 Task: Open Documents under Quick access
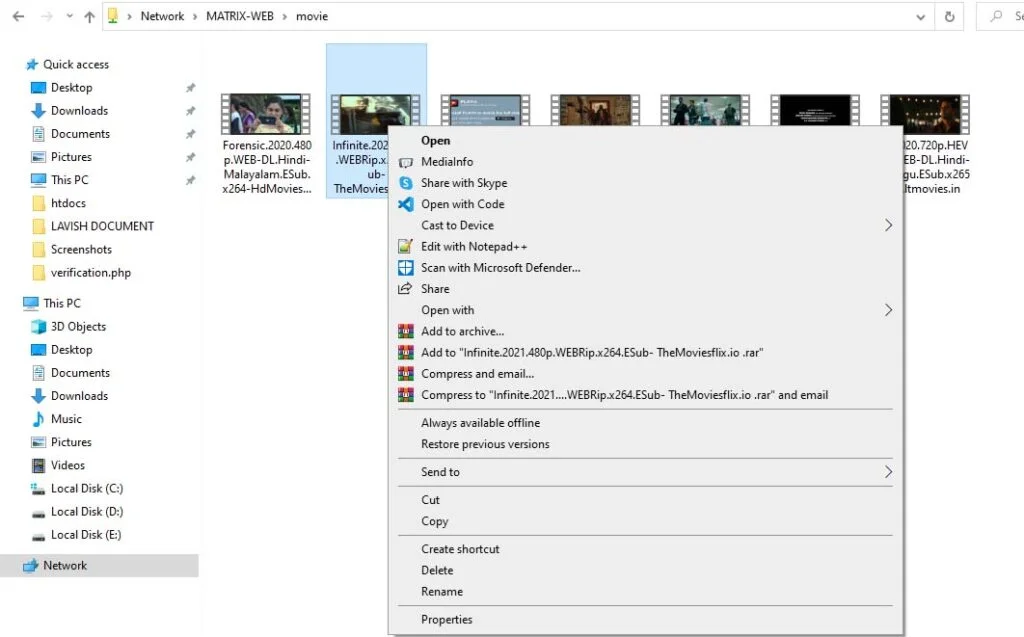click(80, 133)
